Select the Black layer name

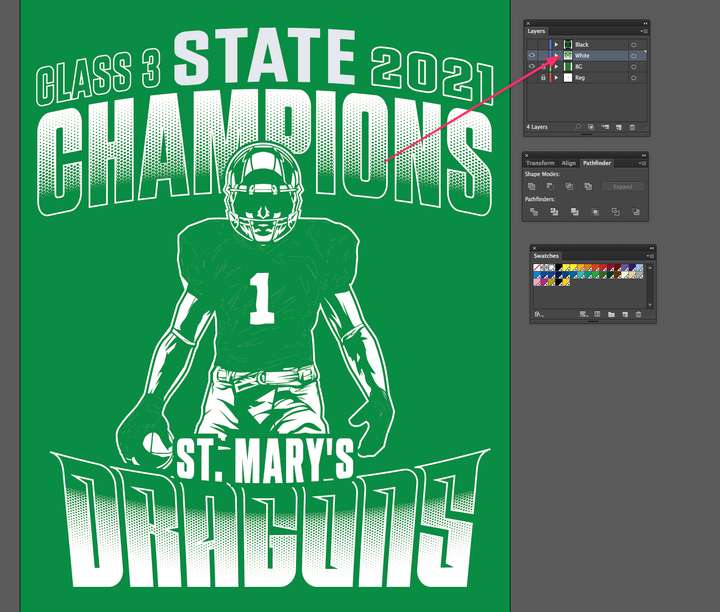pos(582,45)
